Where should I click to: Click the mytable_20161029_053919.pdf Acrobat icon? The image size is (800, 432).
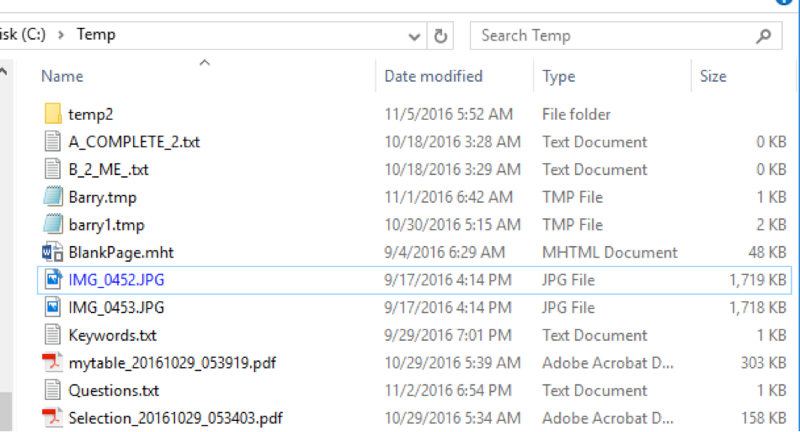tap(53, 362)
